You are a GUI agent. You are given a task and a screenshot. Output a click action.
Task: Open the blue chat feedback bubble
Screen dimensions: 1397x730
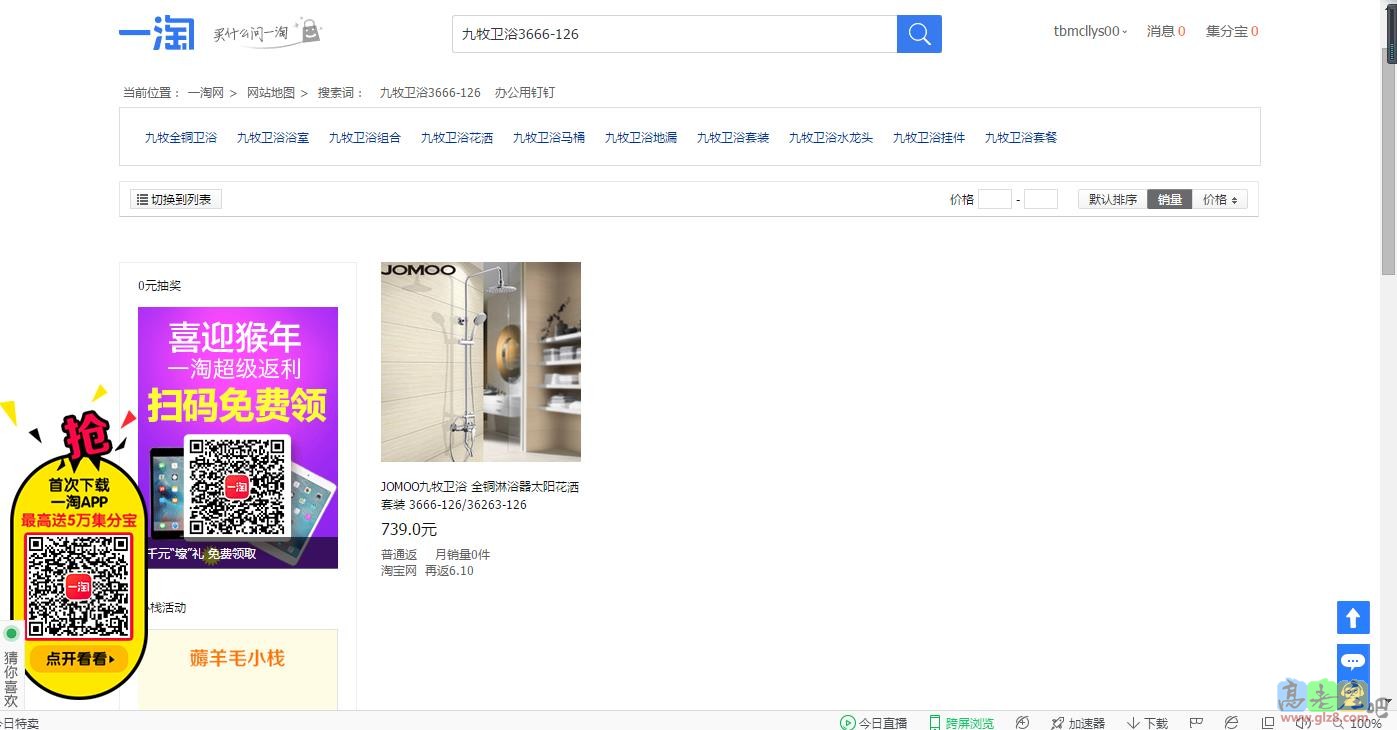click(x=1353, y=660)
